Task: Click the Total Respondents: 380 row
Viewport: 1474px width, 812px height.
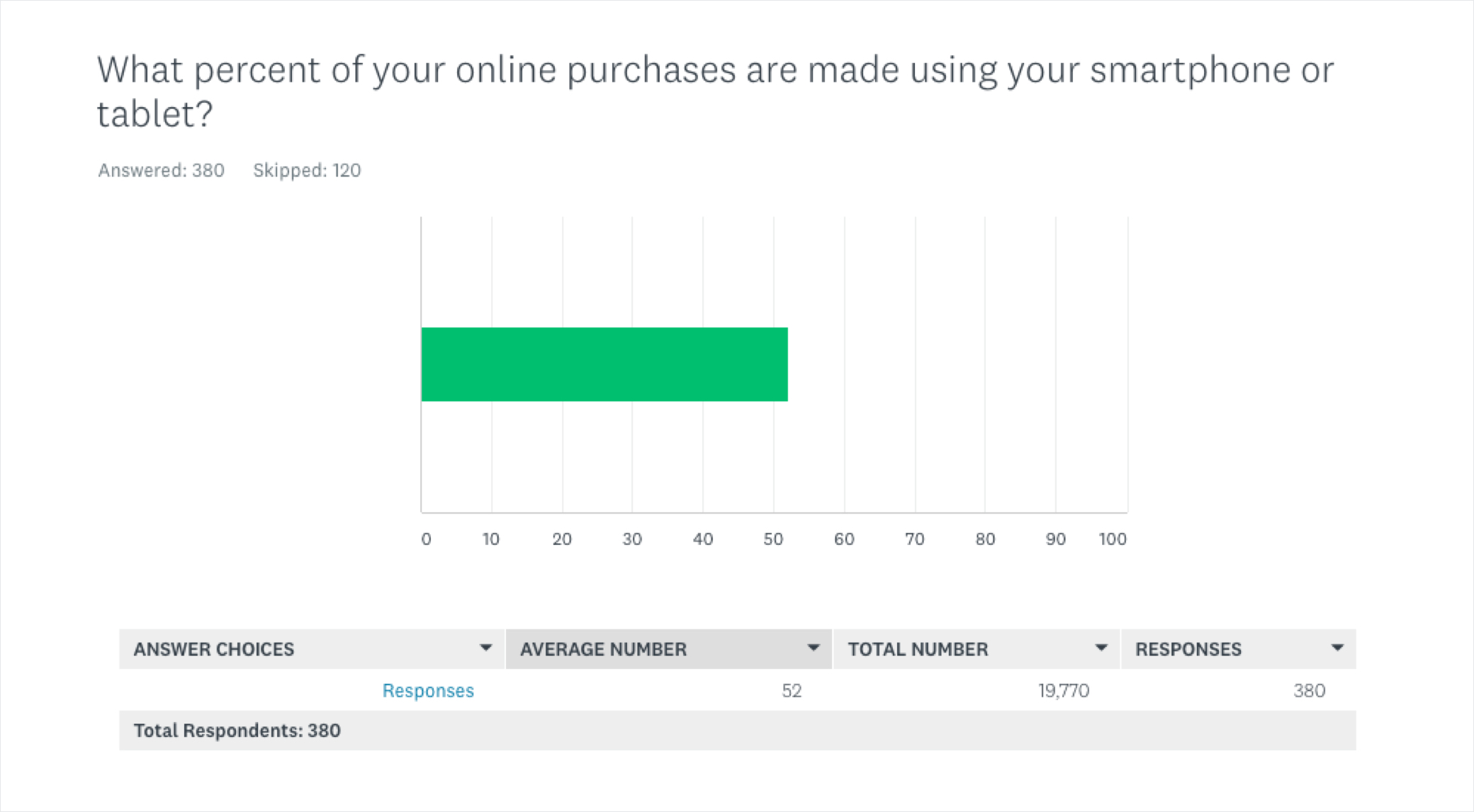Action: [x=236, y=730]
